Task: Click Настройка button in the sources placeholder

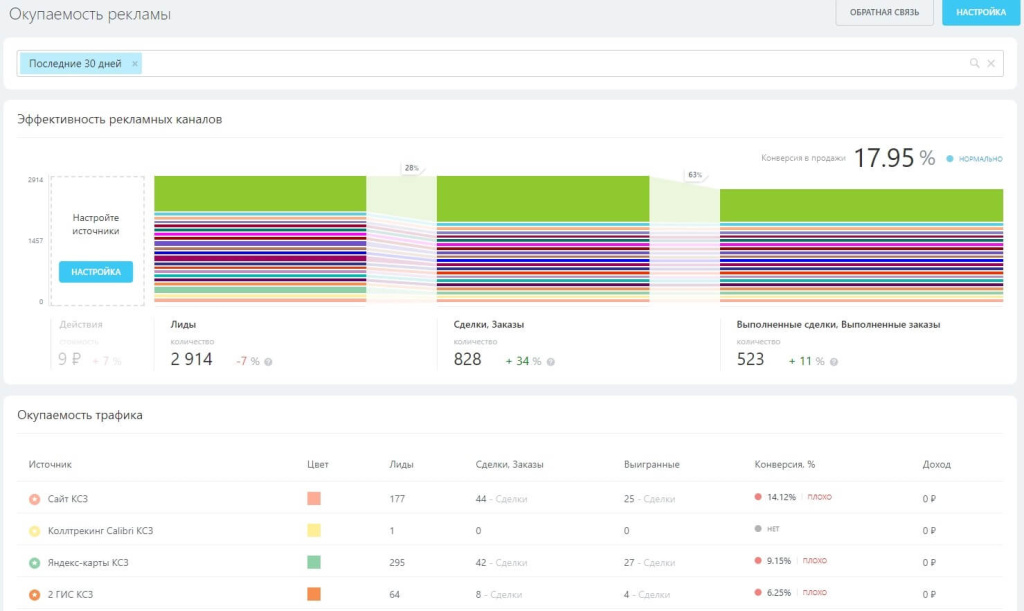Action: coord(95,272)
